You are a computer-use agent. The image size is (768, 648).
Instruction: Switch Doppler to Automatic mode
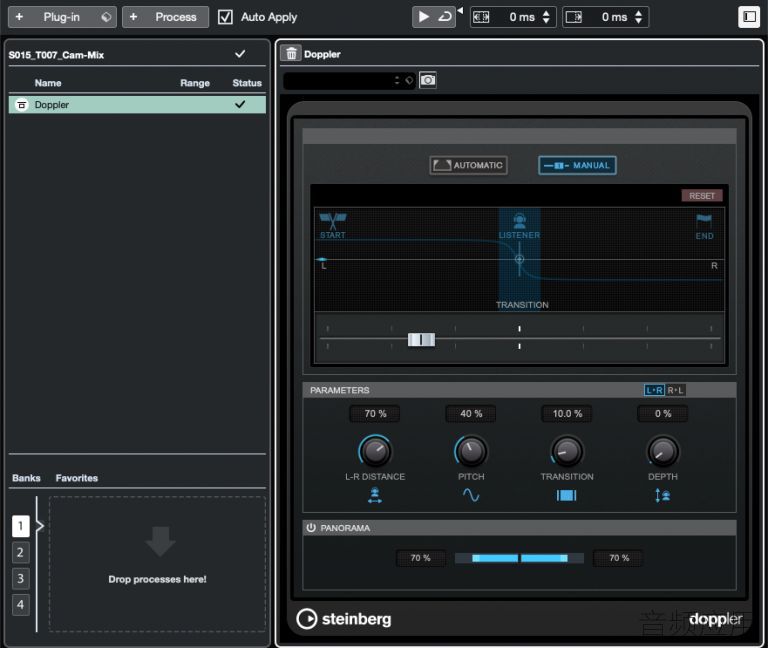tap(468, 165)
